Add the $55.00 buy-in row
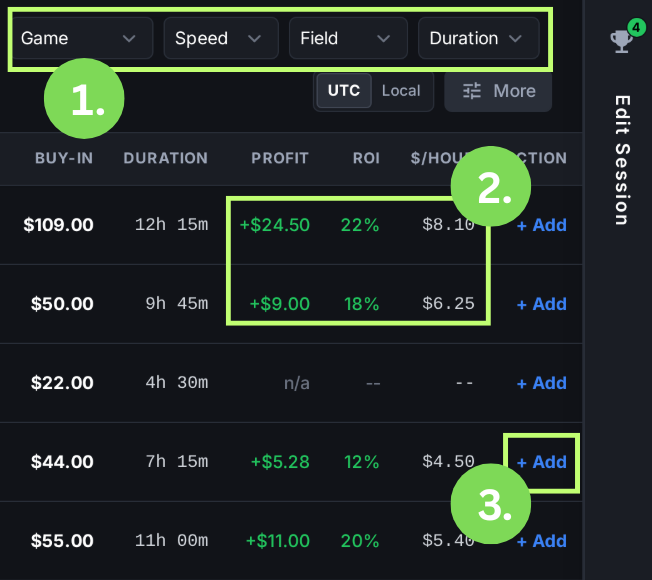This screenshot has height=580, width=652. (541, 541)
